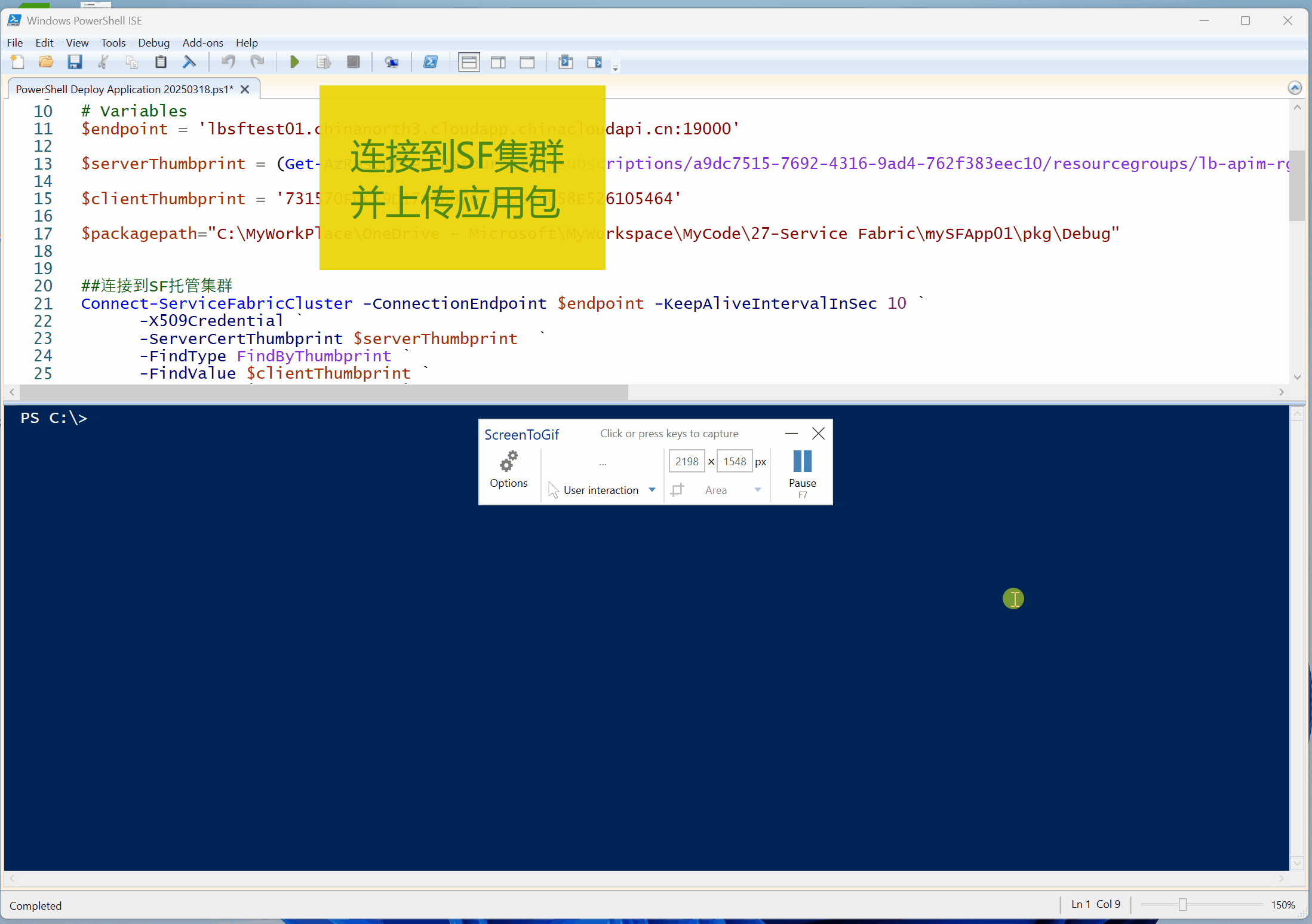Select Show Script Pane Maximized layout
Viewport: 1312px width, 924px height.
click(527, 62)
